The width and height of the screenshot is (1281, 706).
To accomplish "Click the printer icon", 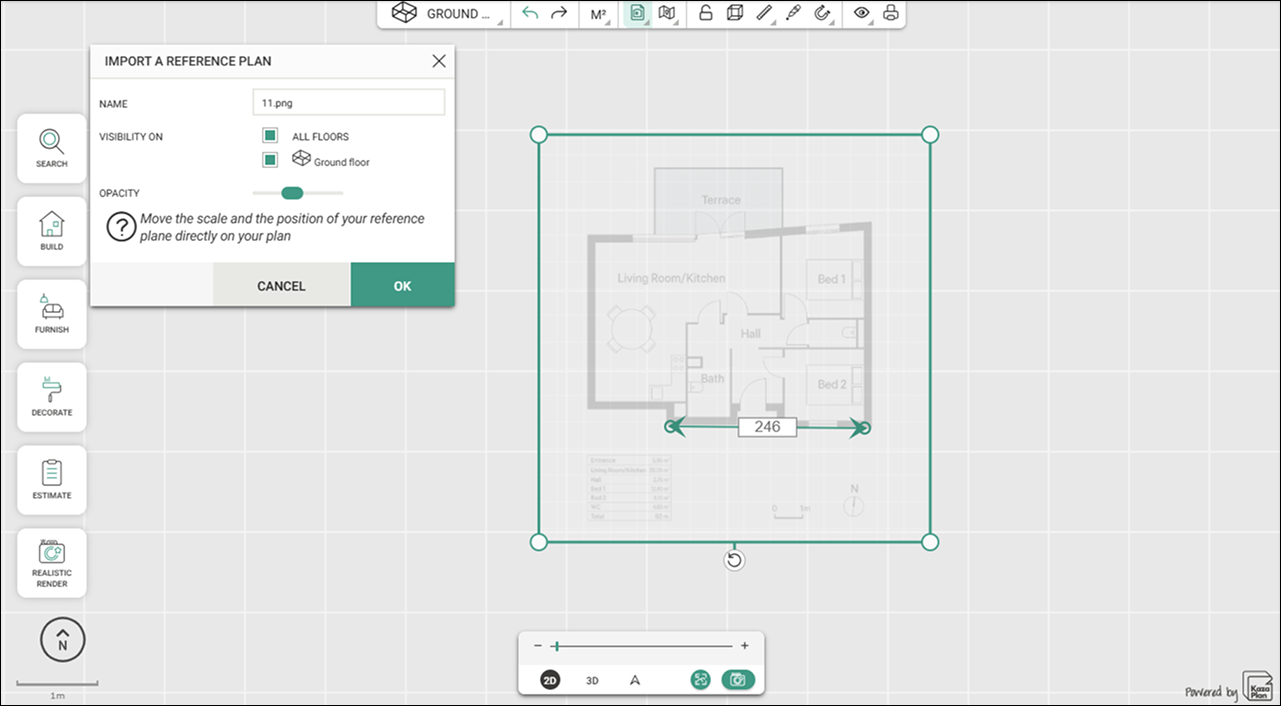I will [x=890, y=14].
